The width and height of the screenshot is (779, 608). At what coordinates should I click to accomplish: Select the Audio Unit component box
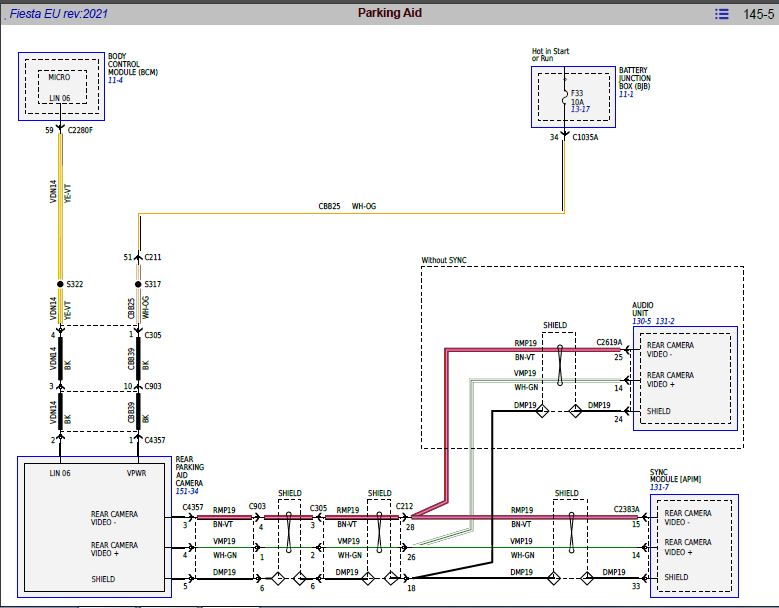click(x=685, y=378)
